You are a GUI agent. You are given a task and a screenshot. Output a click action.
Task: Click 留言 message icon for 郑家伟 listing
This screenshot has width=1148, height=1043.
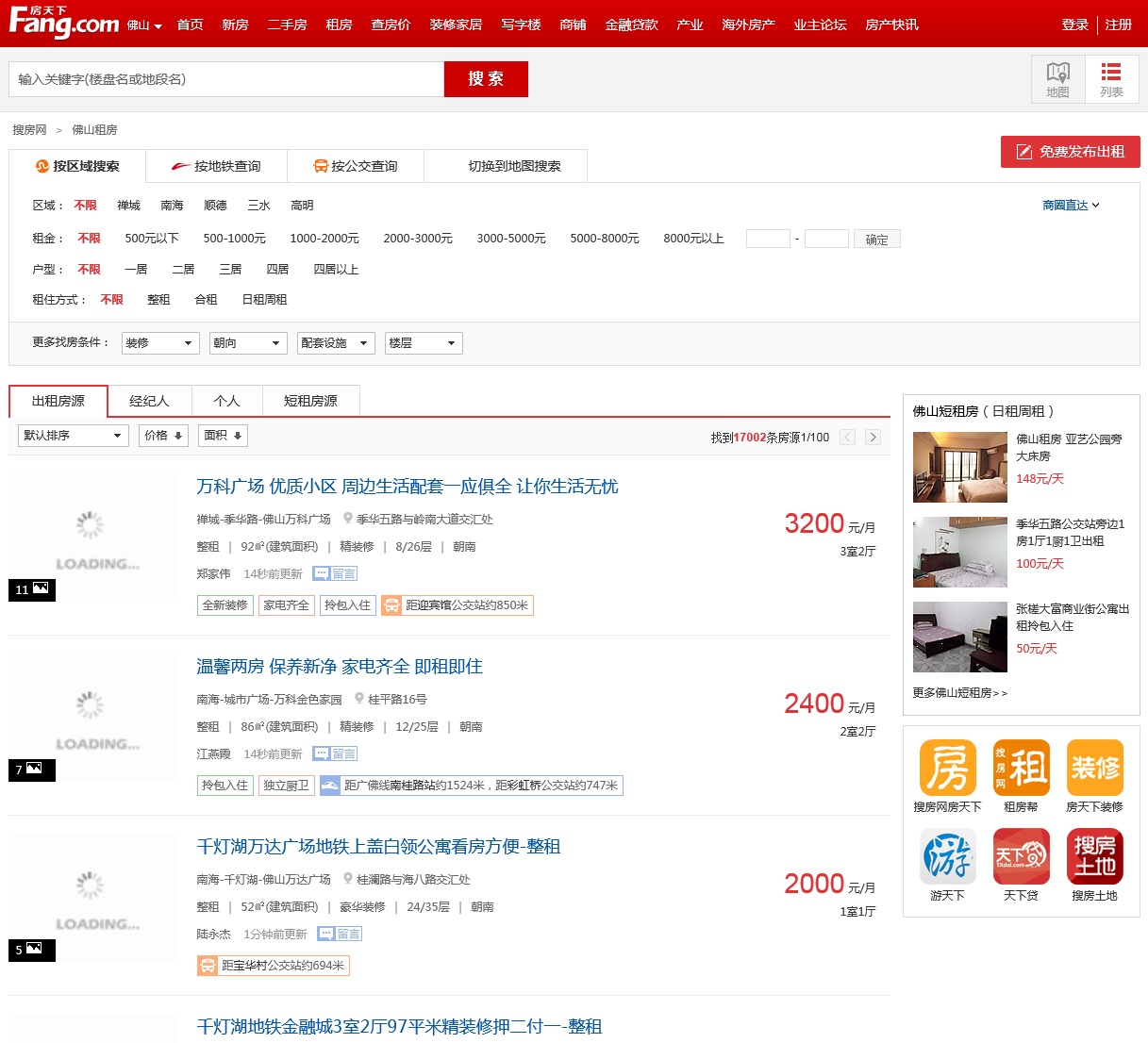click(335, 573)
